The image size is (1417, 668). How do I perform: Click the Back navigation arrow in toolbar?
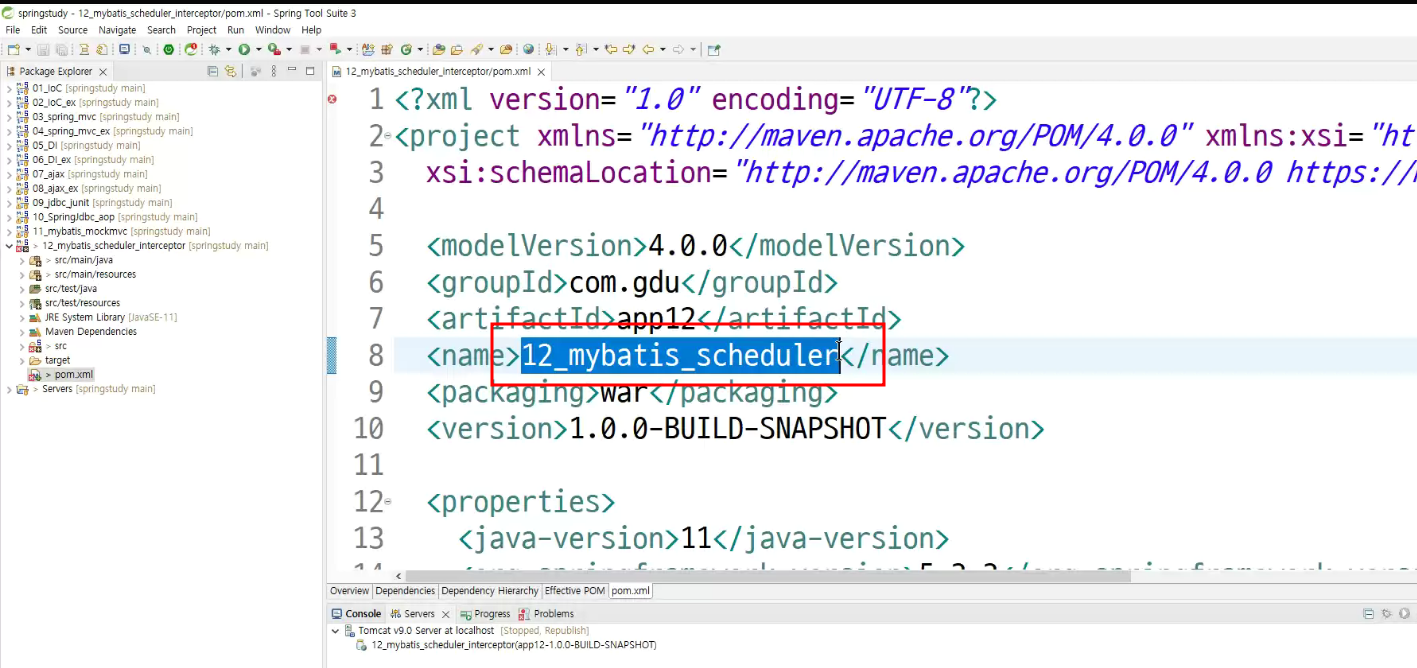click(x=648, y=49)
